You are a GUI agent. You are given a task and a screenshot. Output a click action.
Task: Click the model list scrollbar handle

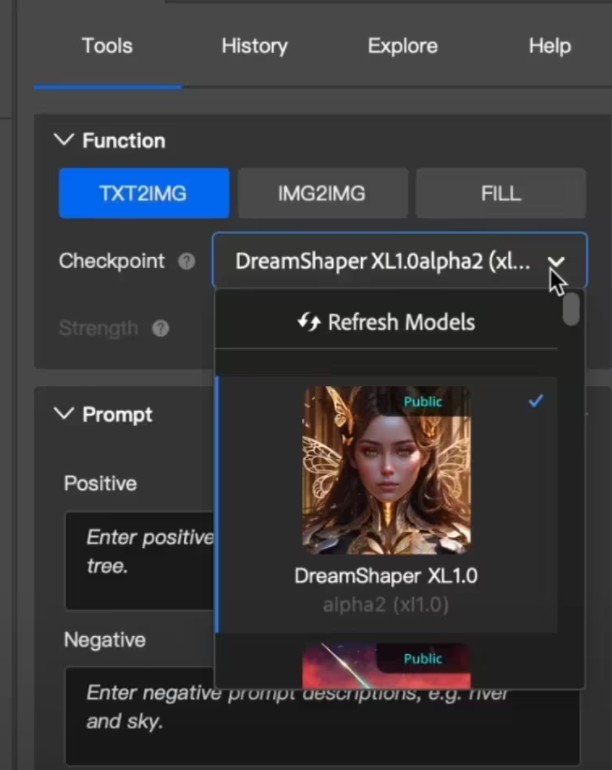(571, 309)
